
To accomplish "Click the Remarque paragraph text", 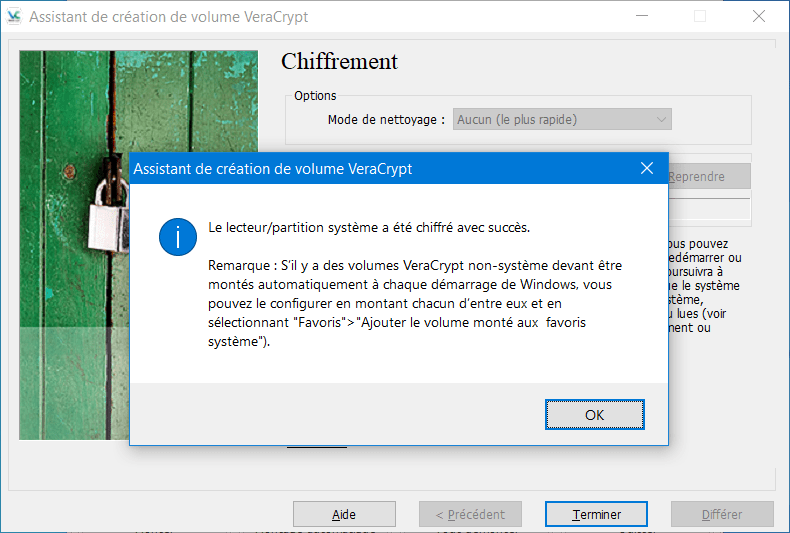I will coord(415,304).
